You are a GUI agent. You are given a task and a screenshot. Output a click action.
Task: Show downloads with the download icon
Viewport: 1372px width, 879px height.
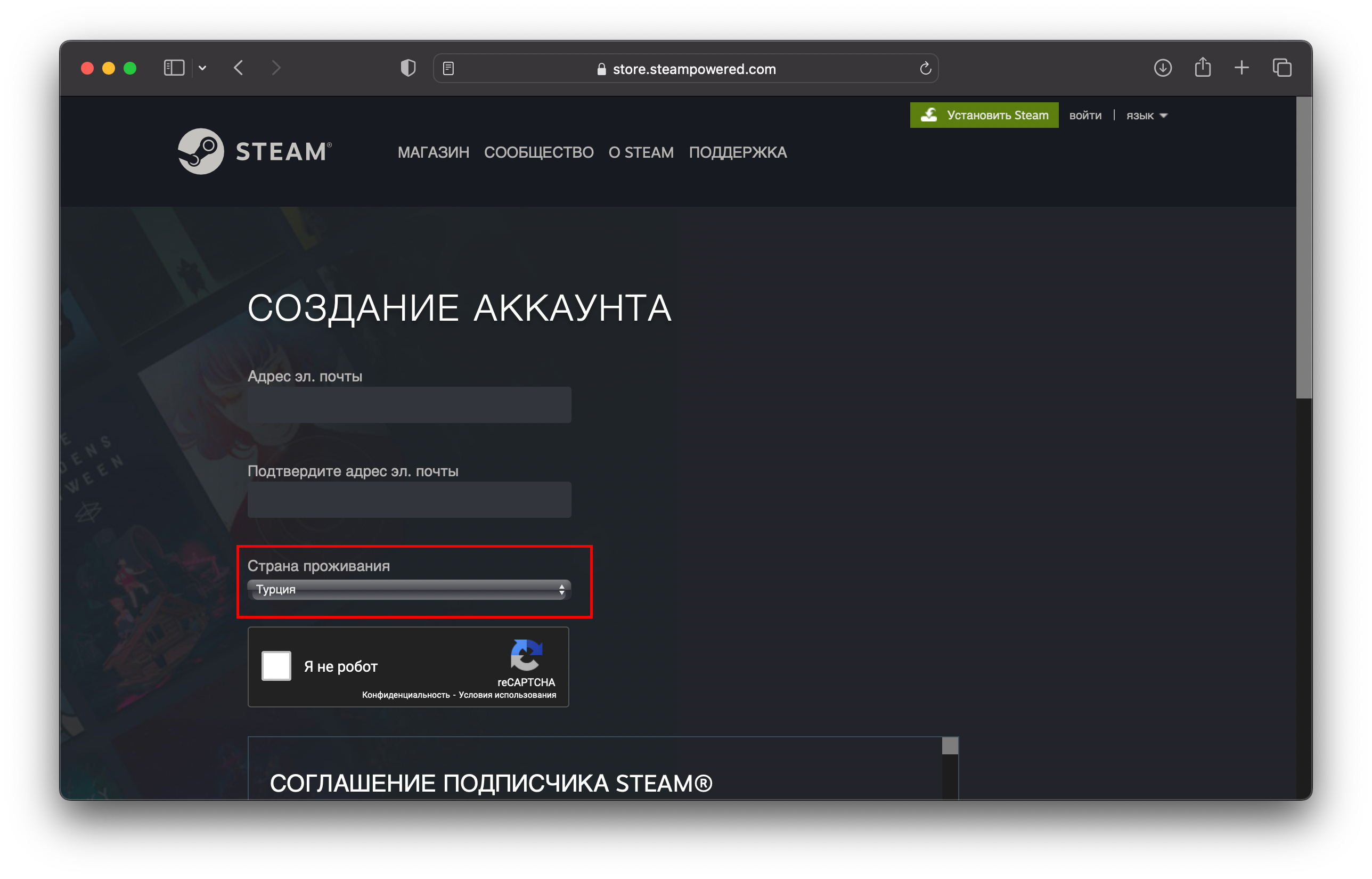1163,68
